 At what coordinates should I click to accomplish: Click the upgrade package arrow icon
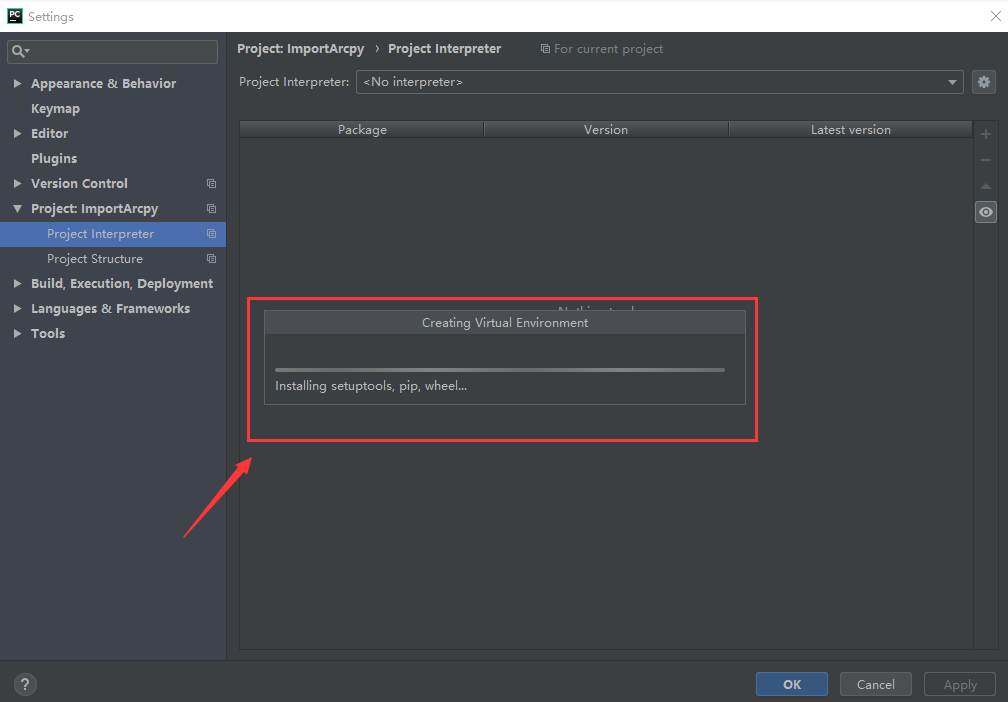coord(986,186)
